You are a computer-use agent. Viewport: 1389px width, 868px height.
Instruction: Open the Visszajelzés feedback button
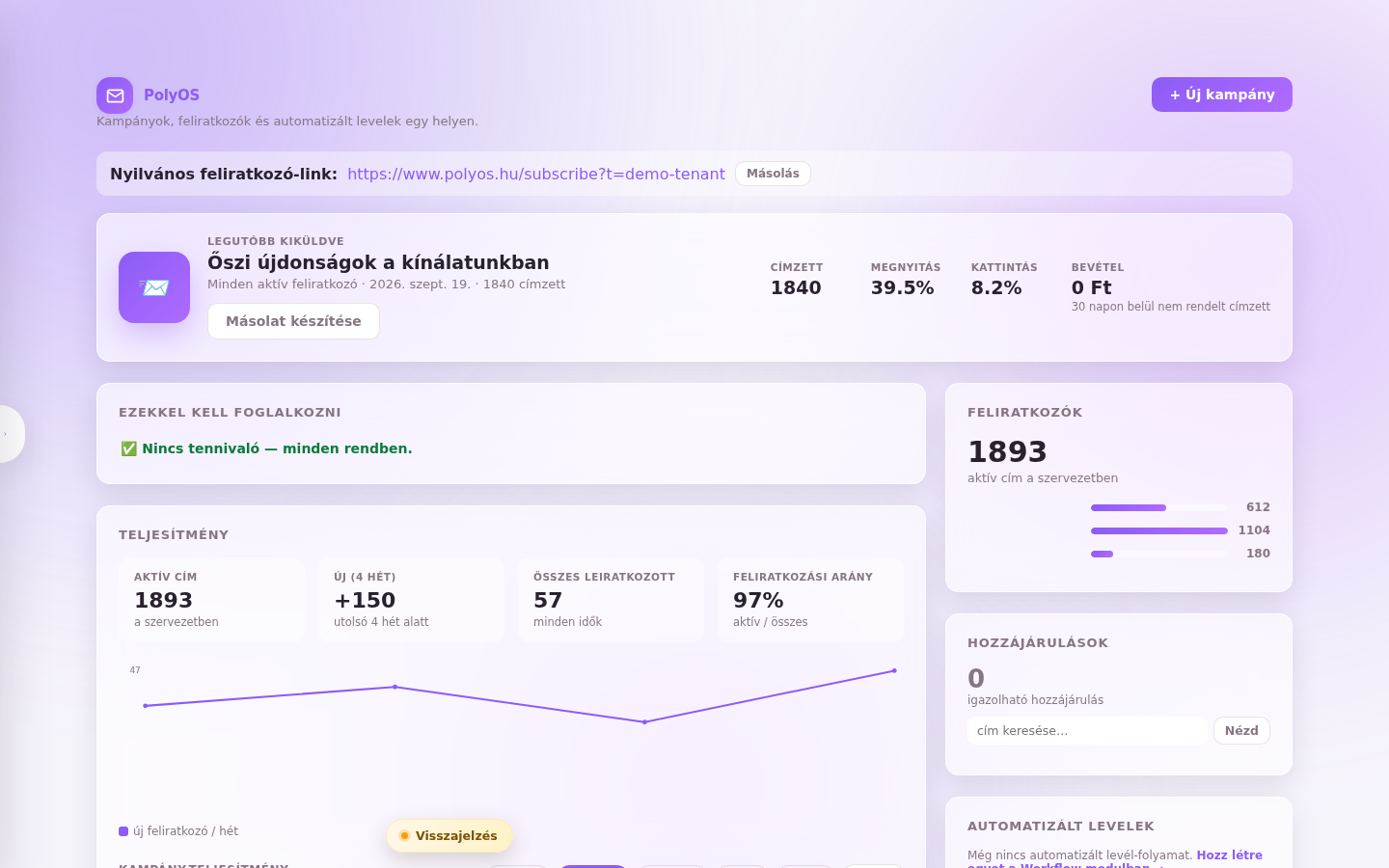449,836
